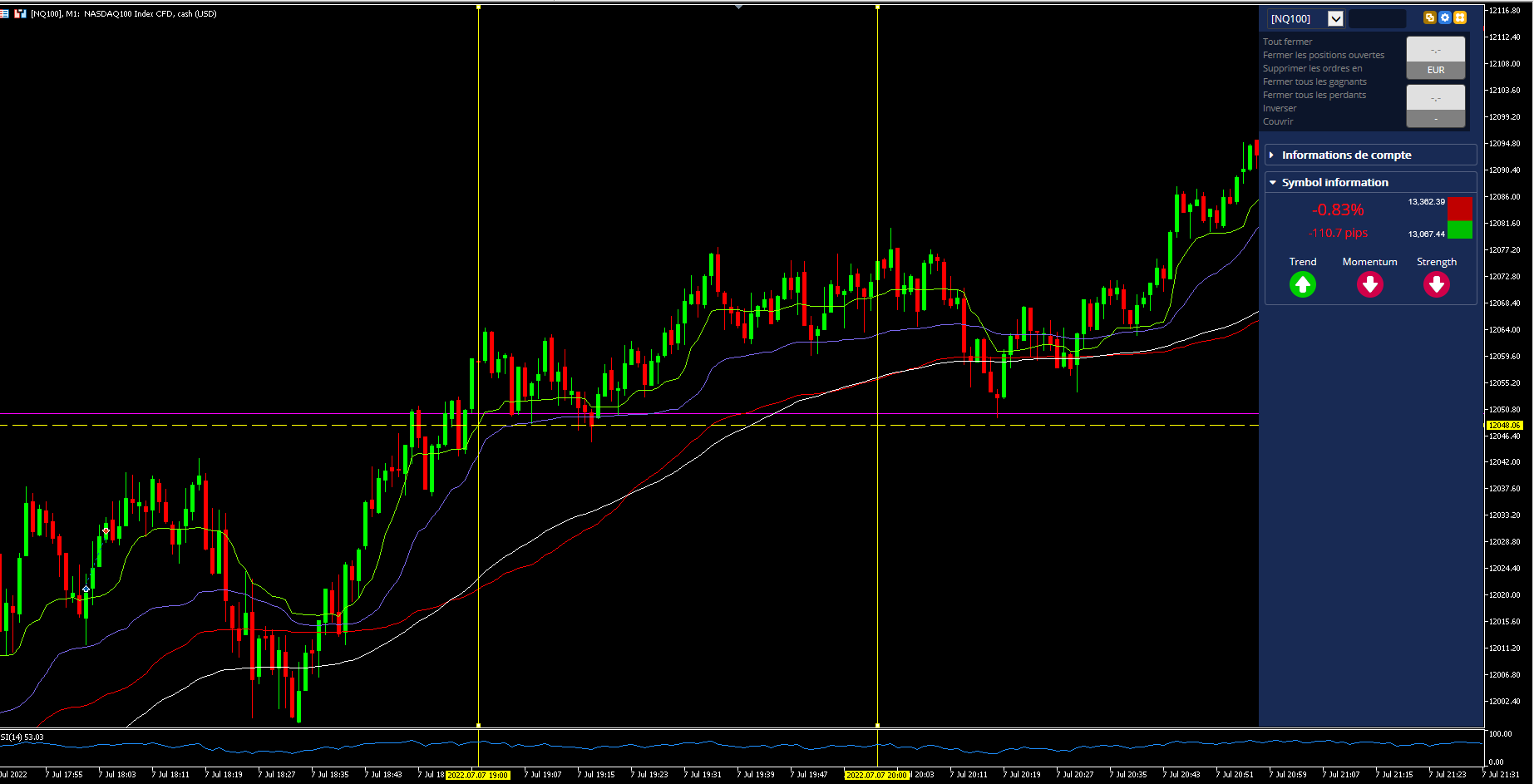Click the red high-price color bar
Screen dimensions: 1534x784
tap(1460, 209)
